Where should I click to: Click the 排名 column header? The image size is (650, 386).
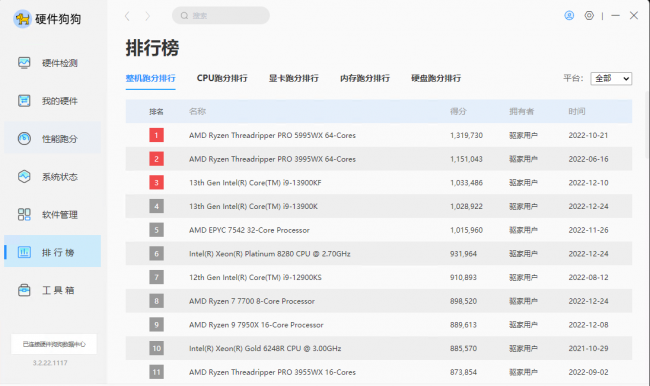pos(156,112)
